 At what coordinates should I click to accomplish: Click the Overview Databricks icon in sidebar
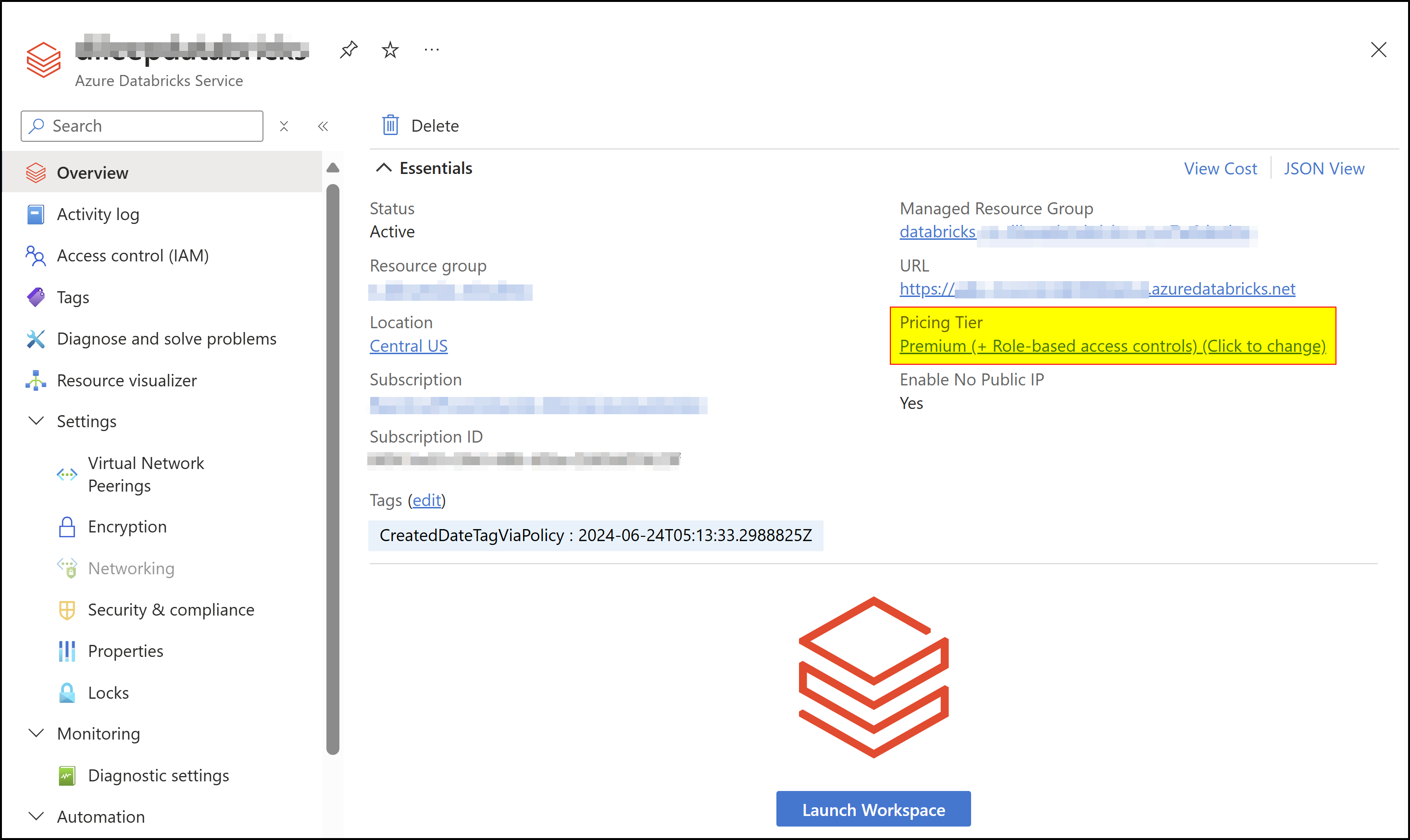[x=36, y=173]
